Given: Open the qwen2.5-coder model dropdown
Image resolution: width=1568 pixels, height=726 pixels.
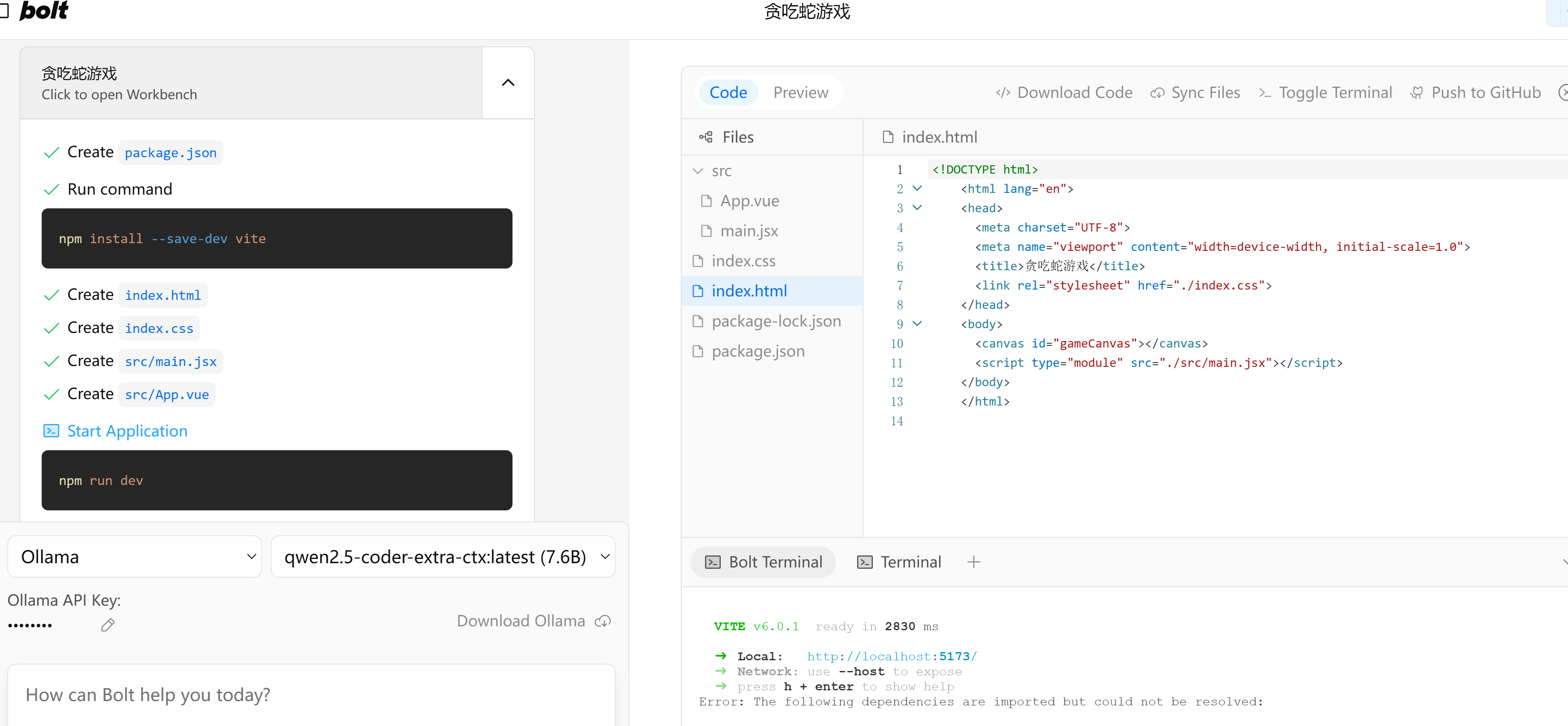Looking at the screenshot, I should tap(442, 557).
